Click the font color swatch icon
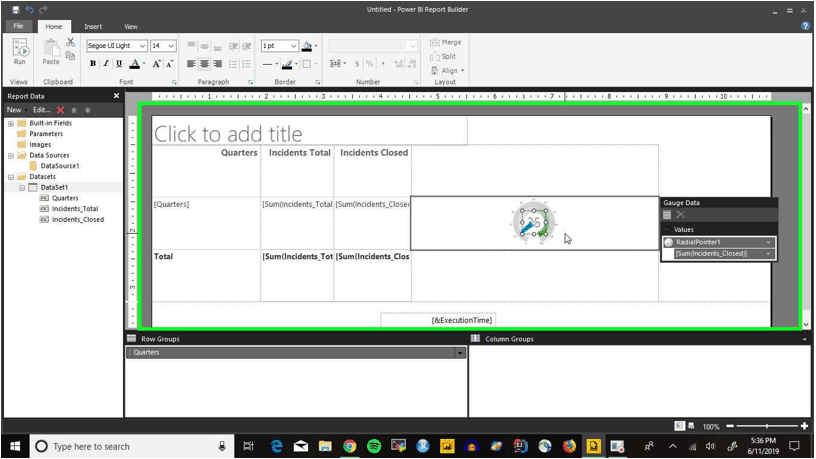The image size is (816, 459). click(135, 63)
